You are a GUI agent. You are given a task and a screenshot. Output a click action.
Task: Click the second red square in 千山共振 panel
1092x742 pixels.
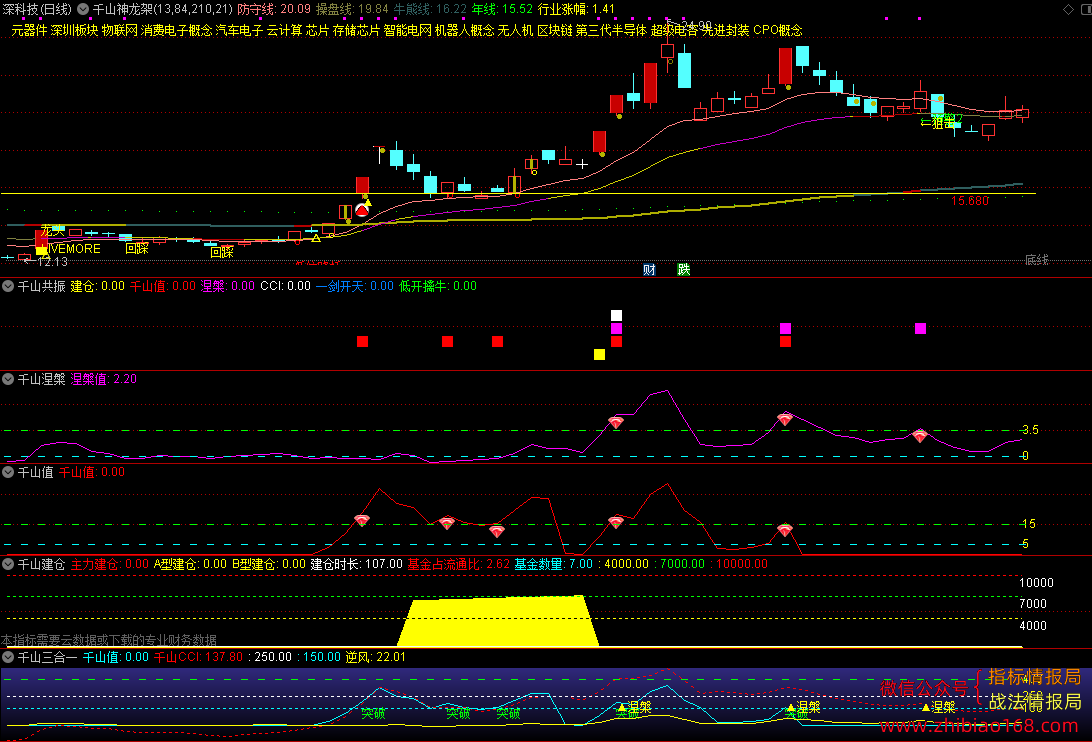447,341
